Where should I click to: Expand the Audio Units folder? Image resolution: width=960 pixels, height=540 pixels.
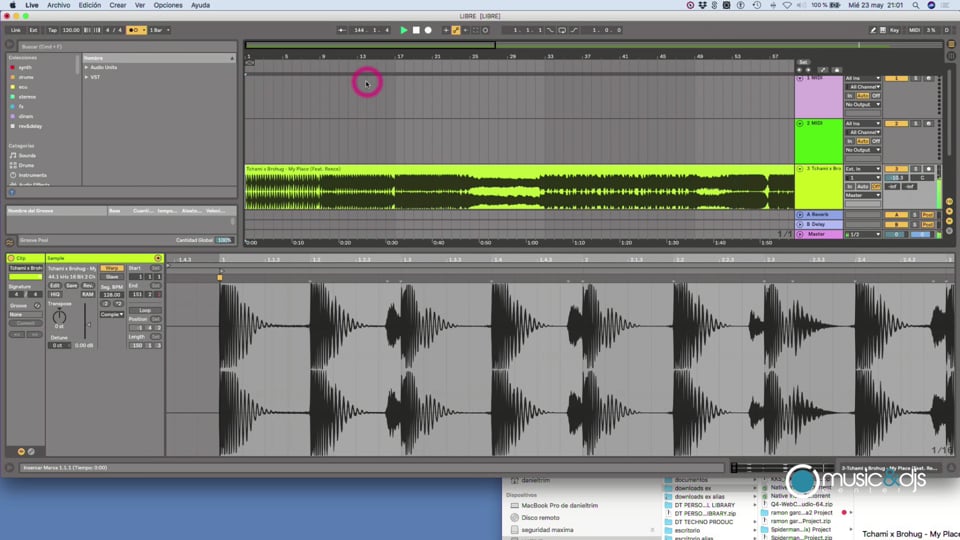pos(86,67)
